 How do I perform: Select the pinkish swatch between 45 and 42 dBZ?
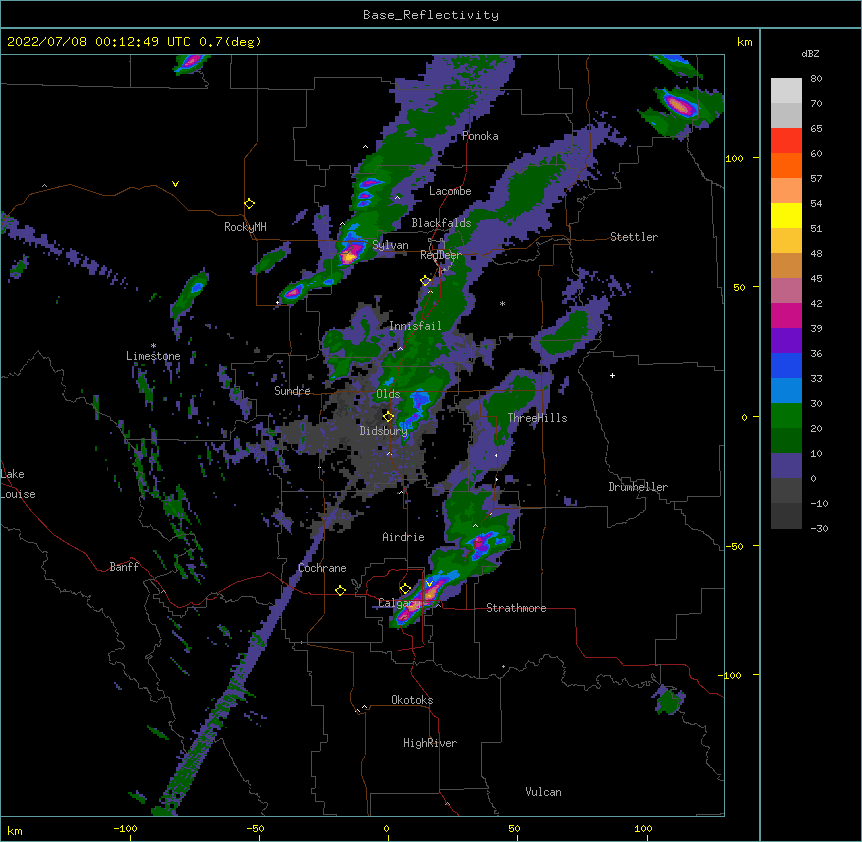[786, 290]
